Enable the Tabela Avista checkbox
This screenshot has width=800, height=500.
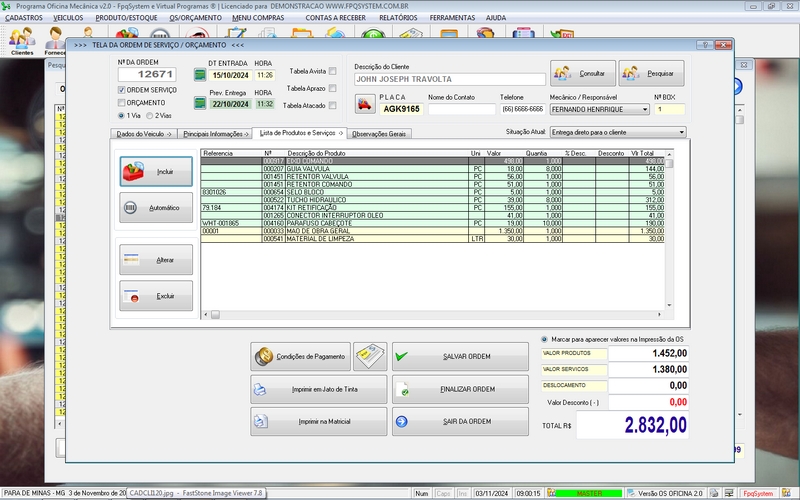[332, 71]
